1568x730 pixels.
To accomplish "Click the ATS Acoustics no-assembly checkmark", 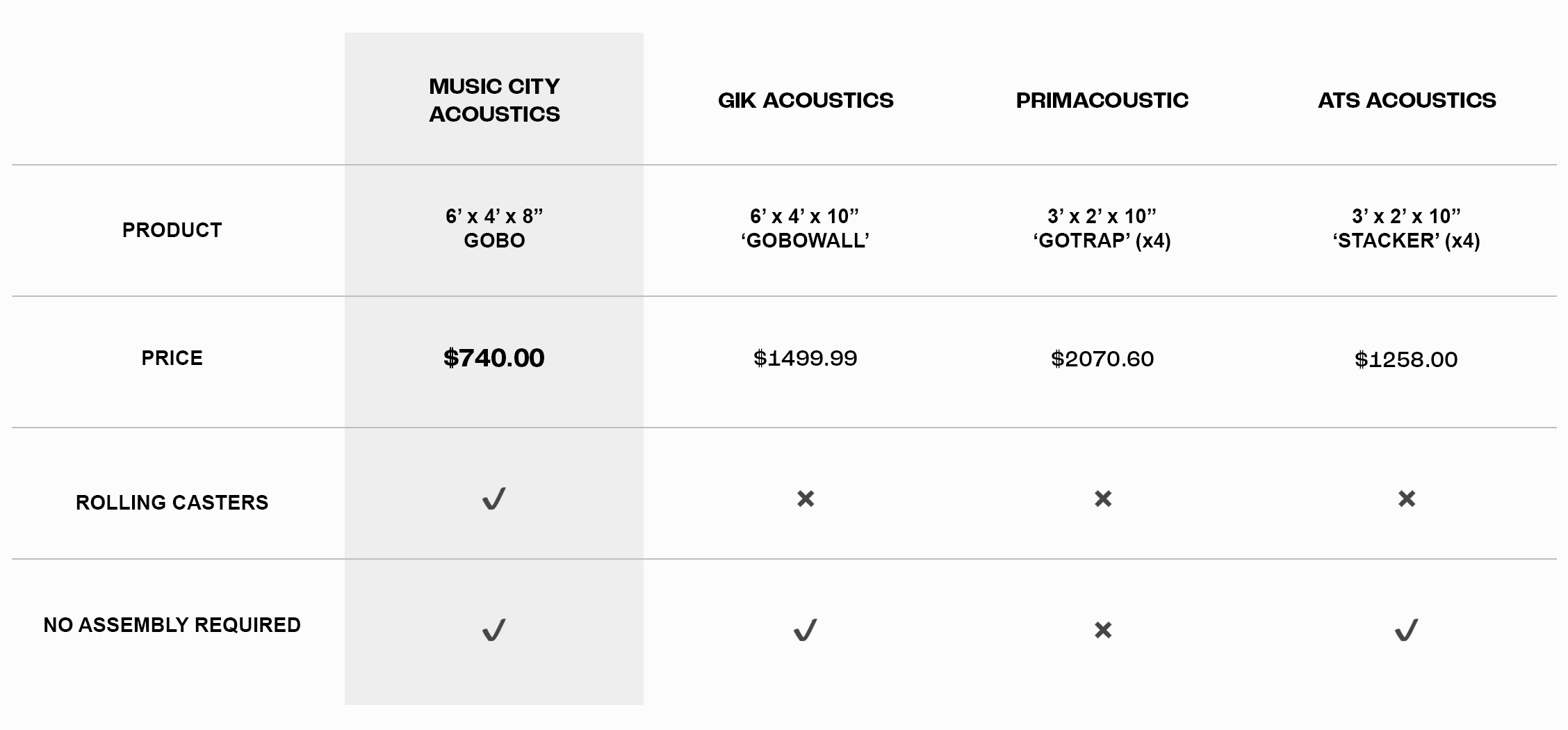I will click(1407, 630).
